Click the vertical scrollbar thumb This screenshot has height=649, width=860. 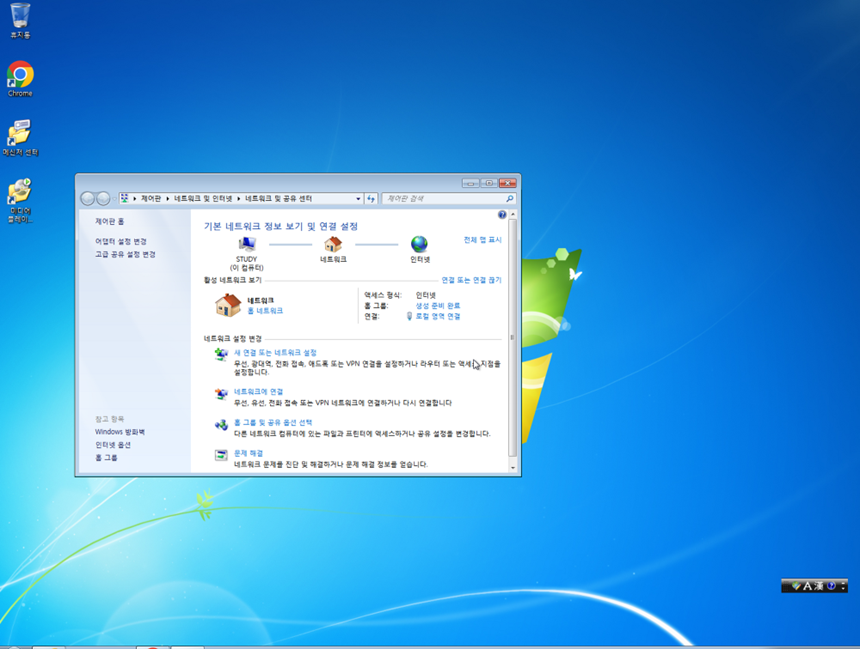pyautogui.click(x=513, y=338)
